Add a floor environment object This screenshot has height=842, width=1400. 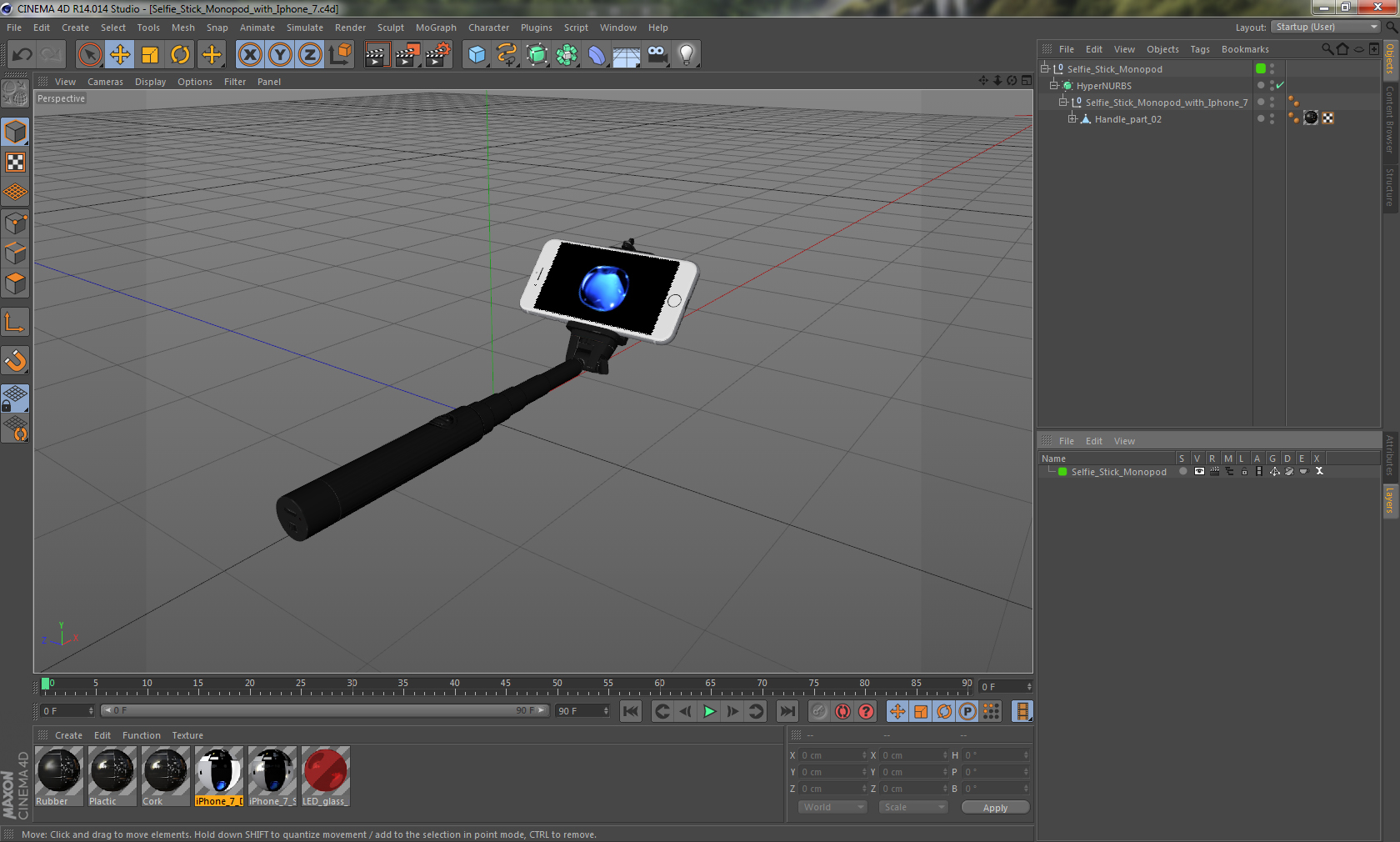pyautogui.click(x=627, y=55)
